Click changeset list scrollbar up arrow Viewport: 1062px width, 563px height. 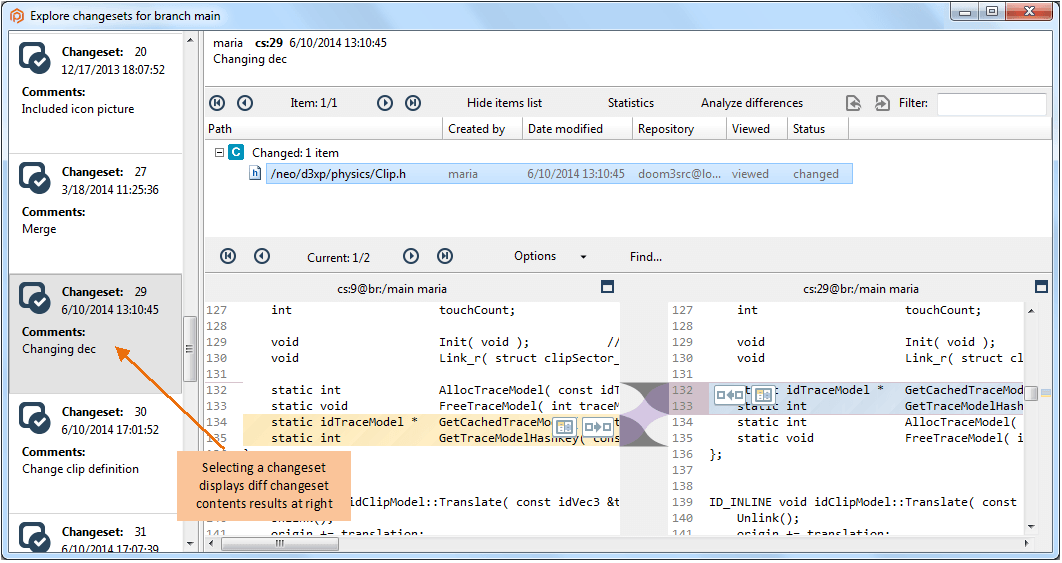(190, 40)
